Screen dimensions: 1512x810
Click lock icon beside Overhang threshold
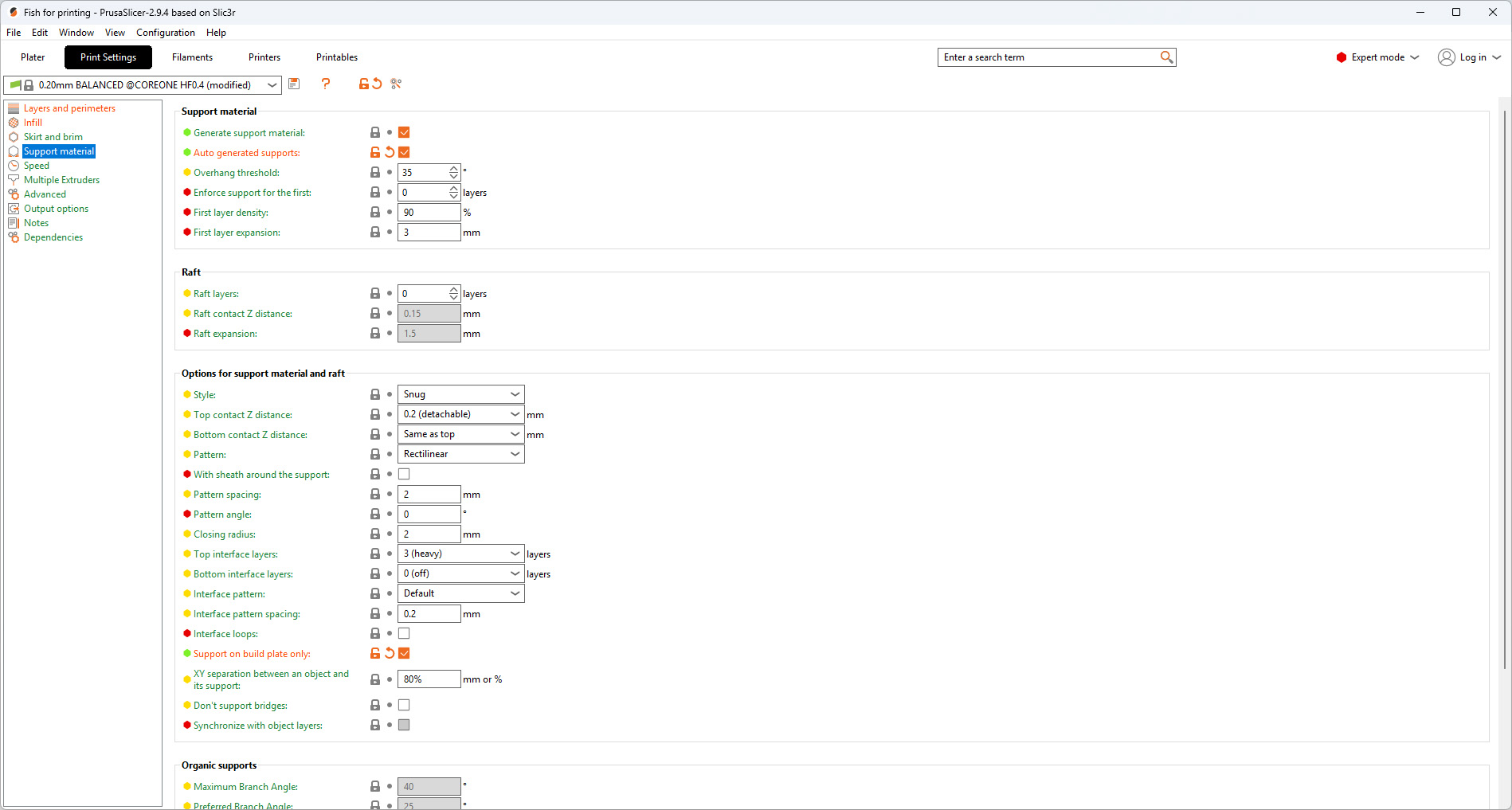coord(375,172)
